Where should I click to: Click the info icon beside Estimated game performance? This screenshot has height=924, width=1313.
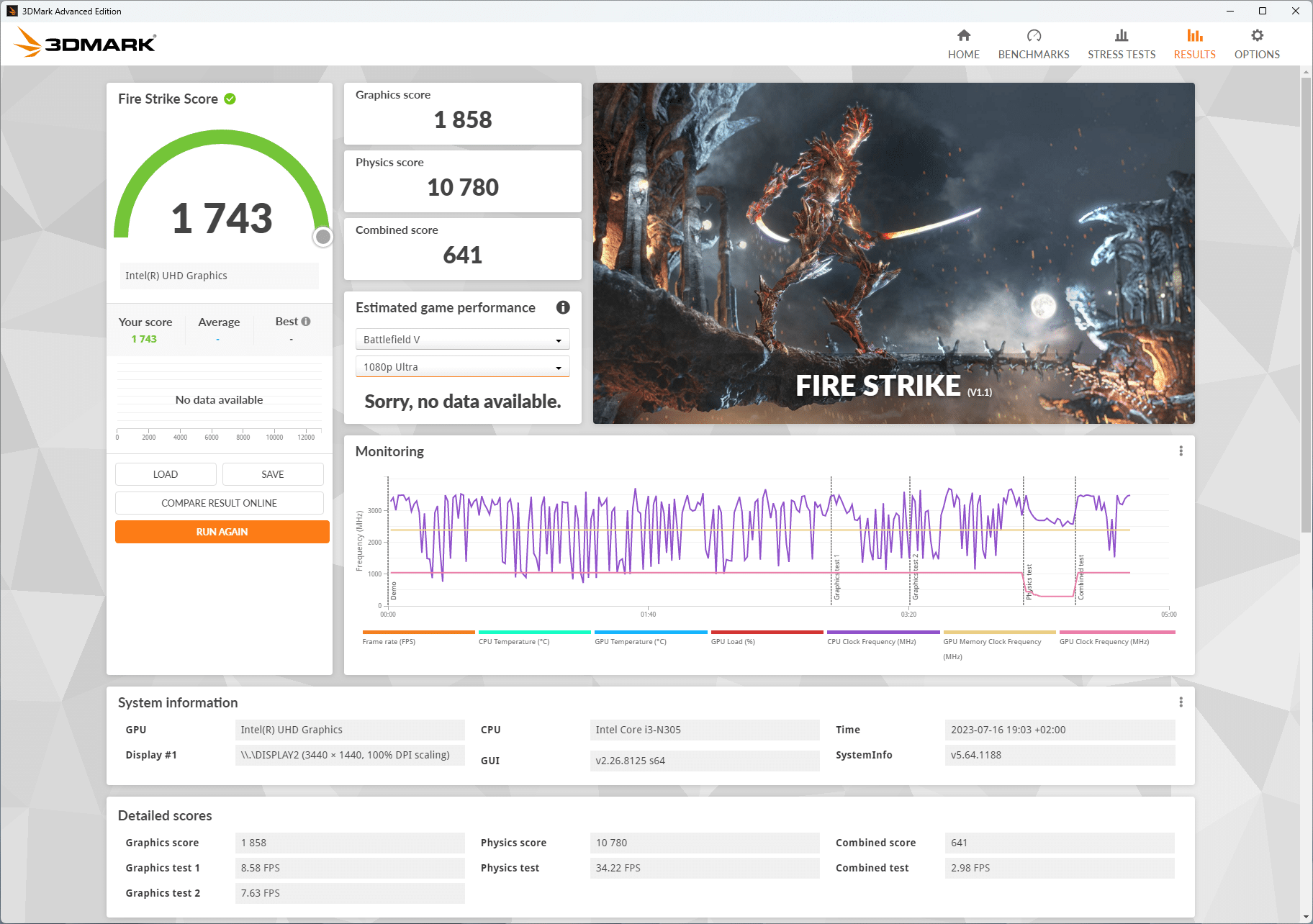(563, 308)
